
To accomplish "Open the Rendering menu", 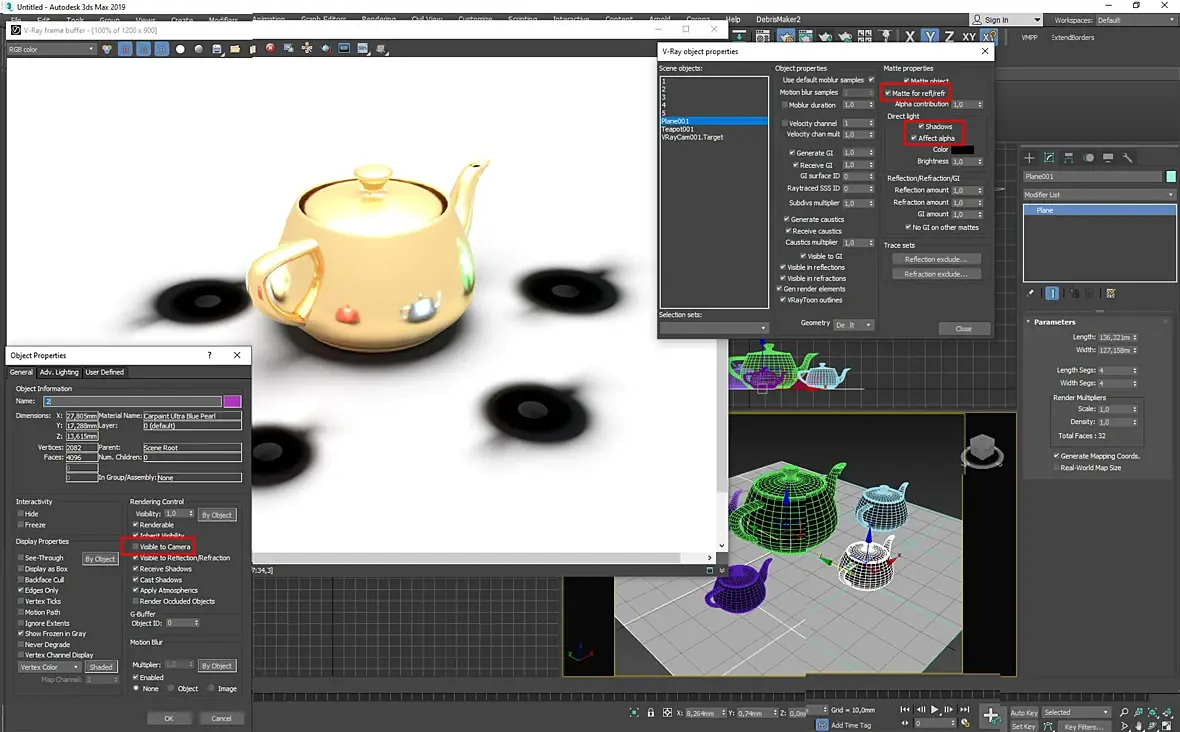I will point(378,19).
